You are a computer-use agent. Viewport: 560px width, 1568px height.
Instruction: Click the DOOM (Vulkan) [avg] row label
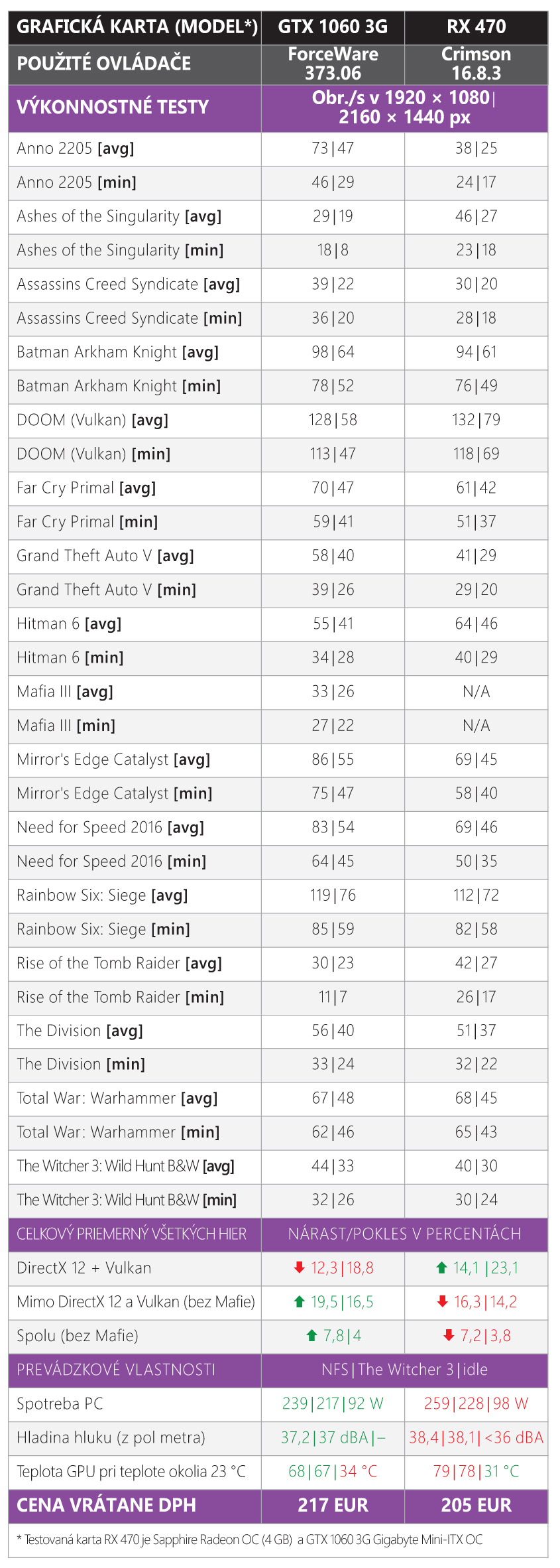93,420
